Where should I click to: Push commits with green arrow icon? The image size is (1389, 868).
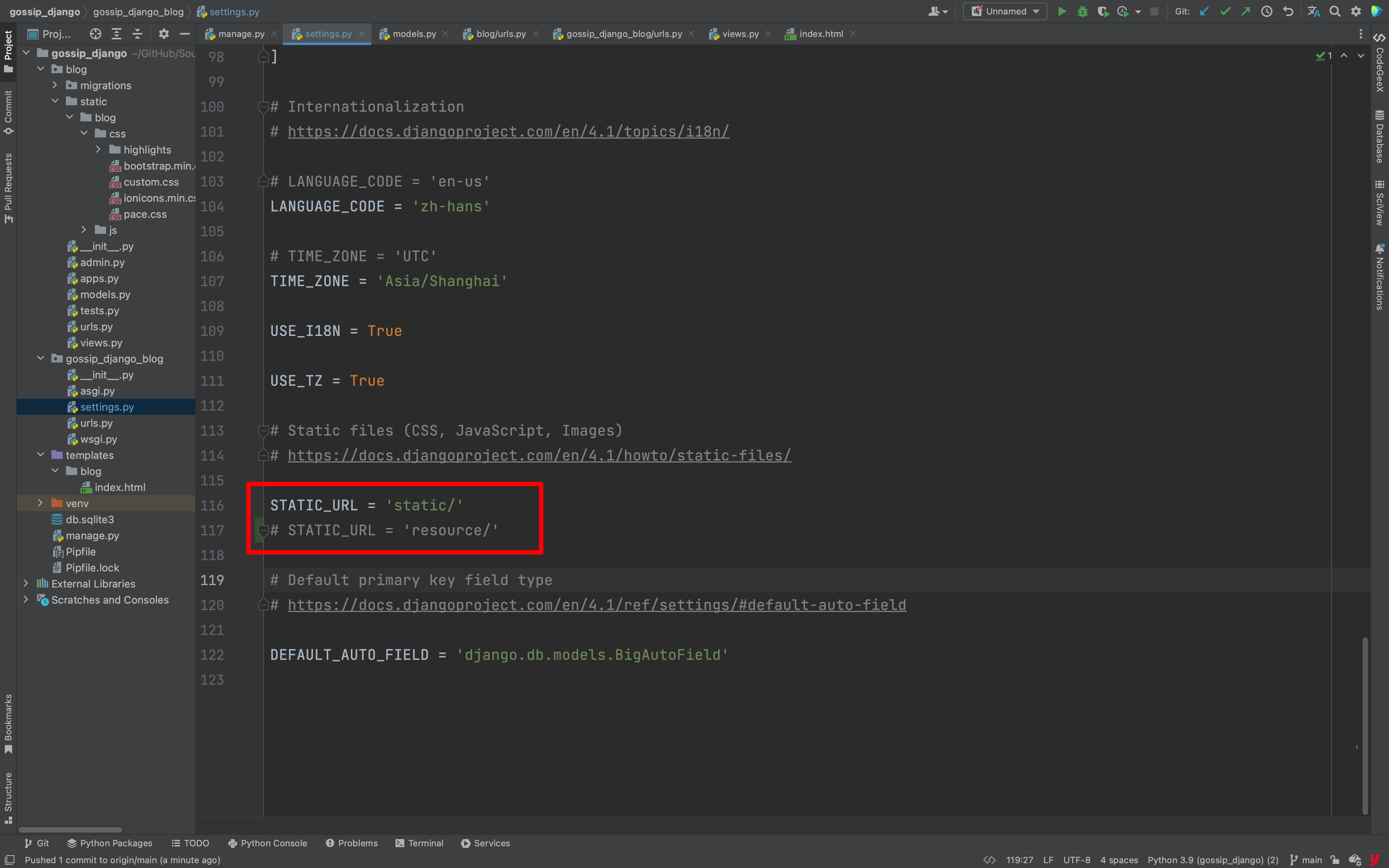click(1246, 12)
